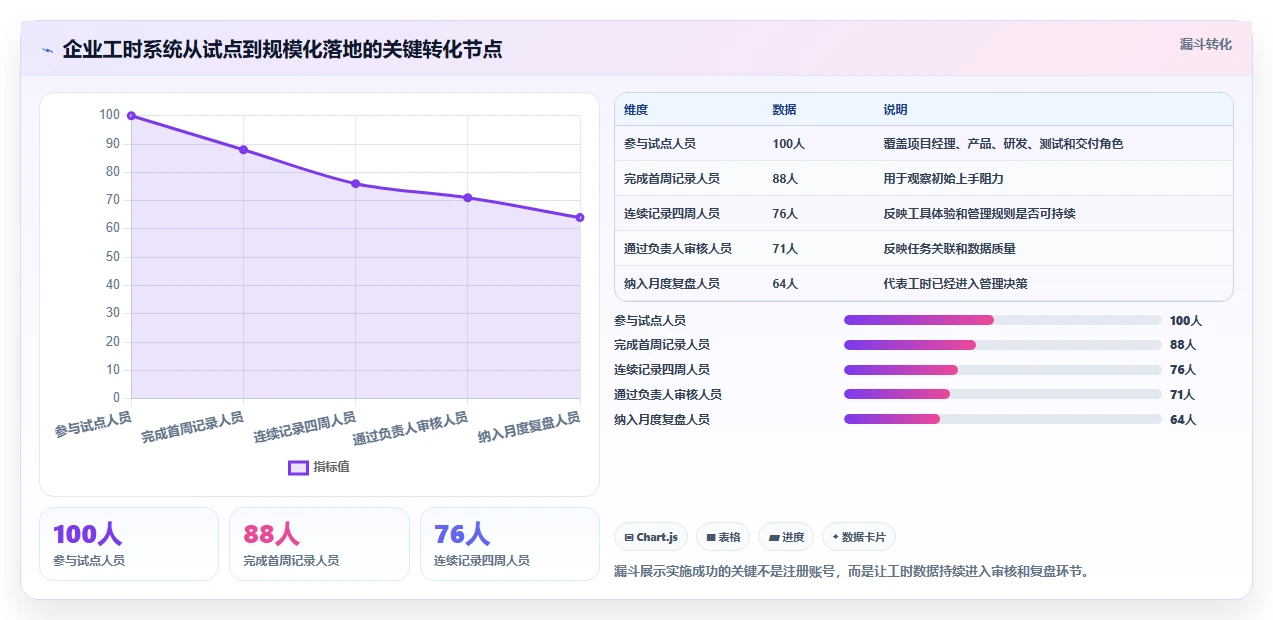This screenshot has height=620, width=1273.
Task: Click the 连续记录四周人员 progress bar
Action: tap(1003, 370)
